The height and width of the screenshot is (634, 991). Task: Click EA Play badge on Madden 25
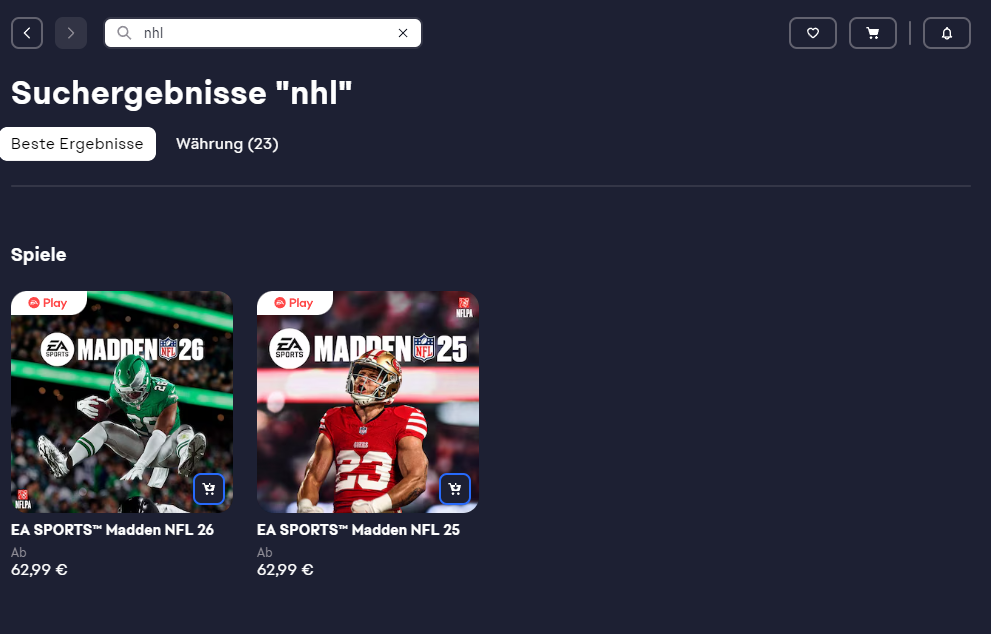pyautogui.click(x=295, y=303)
